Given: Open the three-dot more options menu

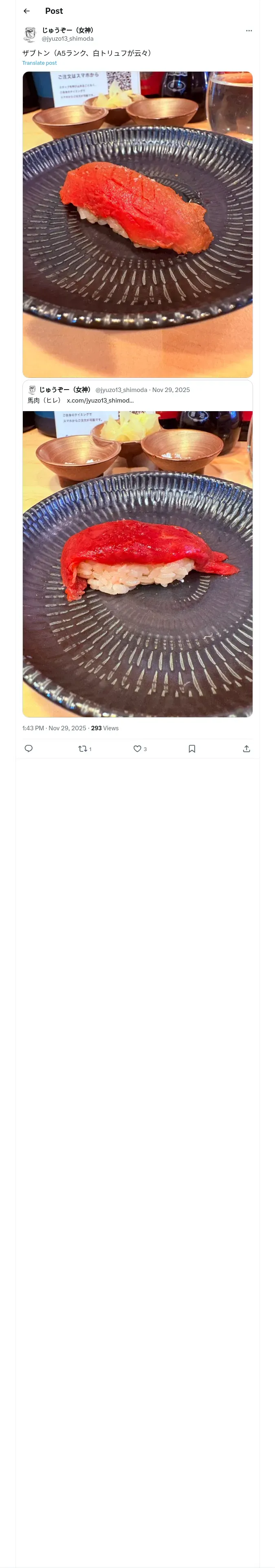Looking at the screenshot, I should click(x=249, y=31).
